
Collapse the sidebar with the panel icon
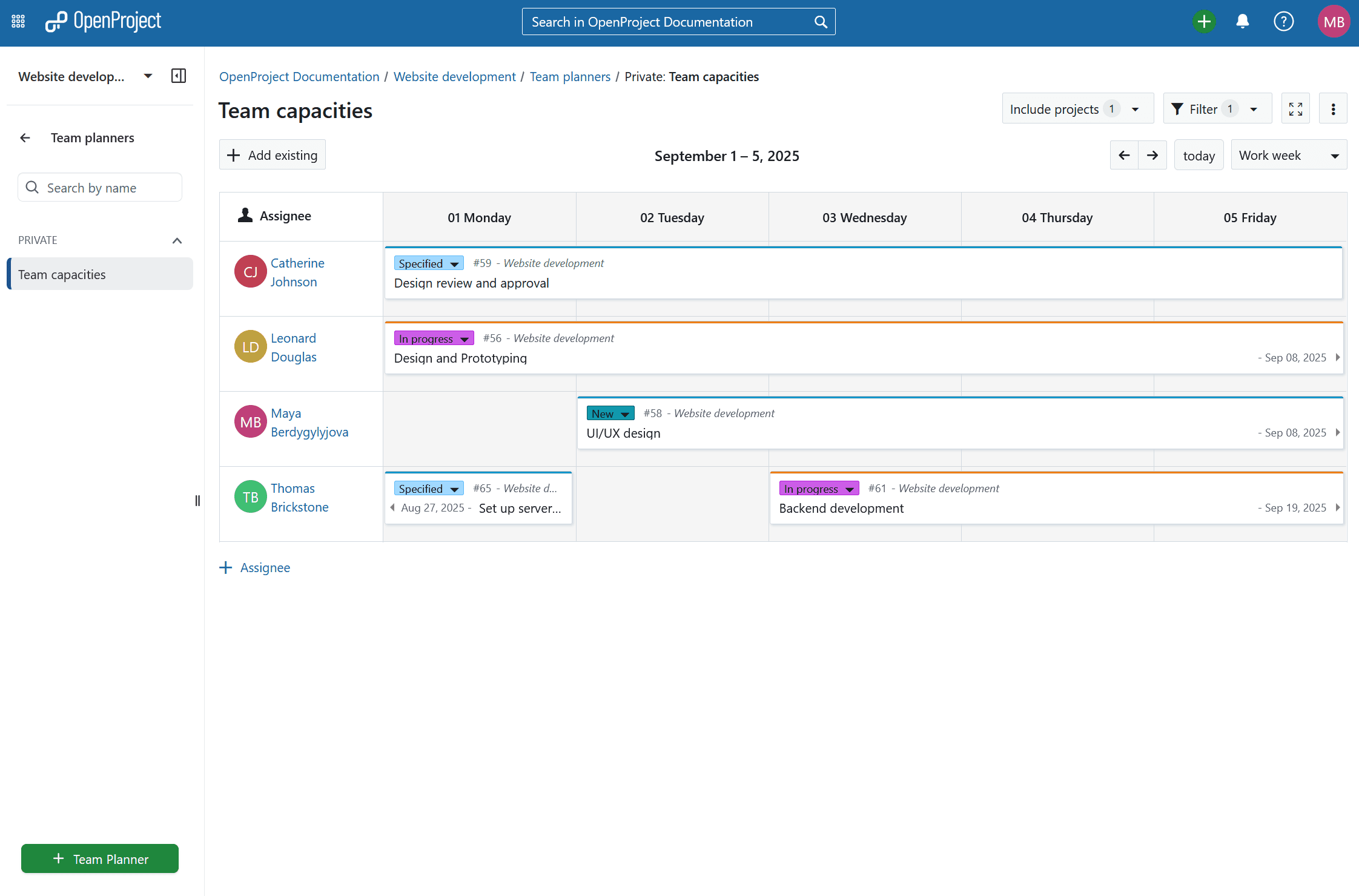[179, 76]
